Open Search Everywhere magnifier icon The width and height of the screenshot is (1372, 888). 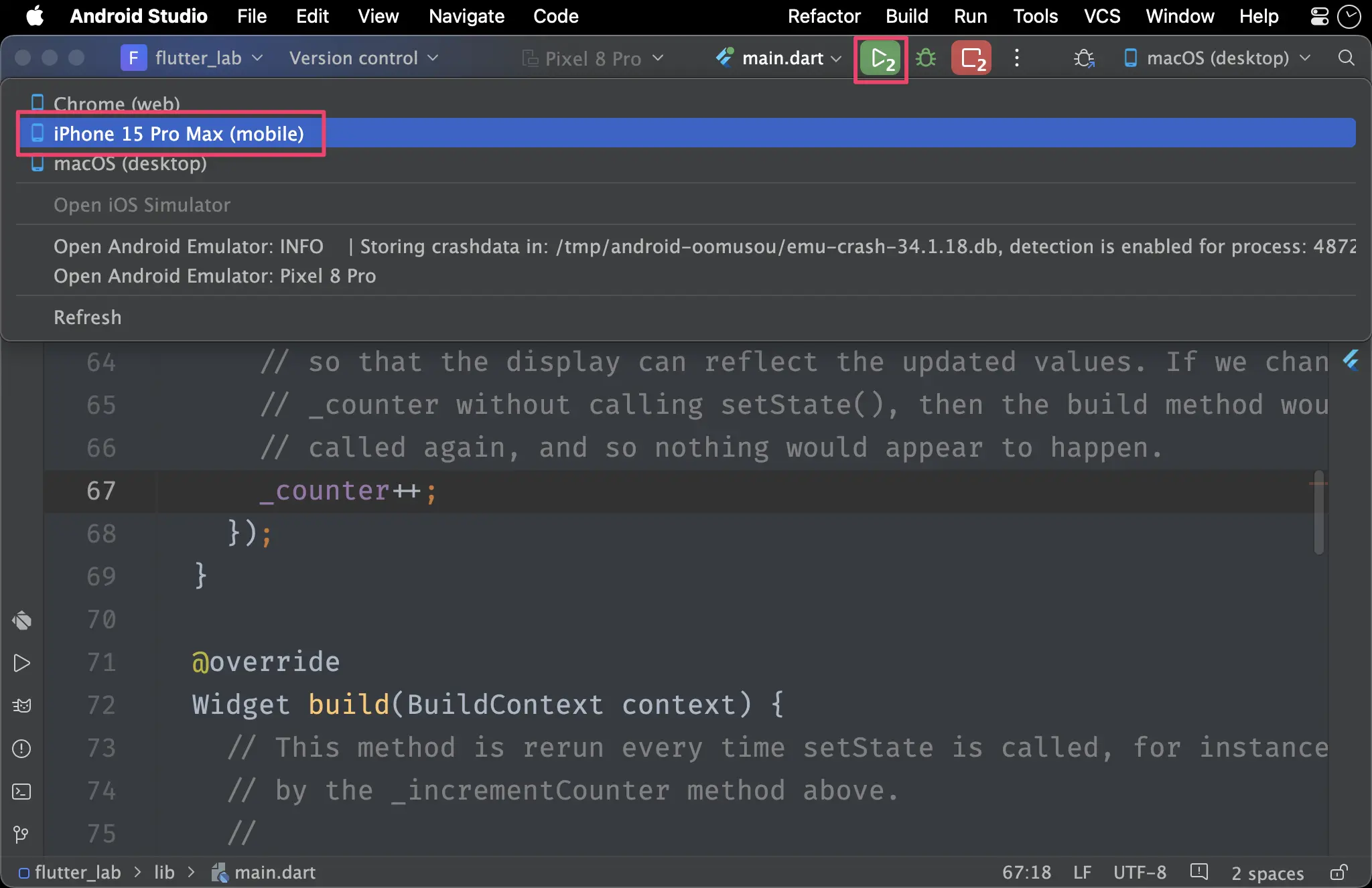1346,58
